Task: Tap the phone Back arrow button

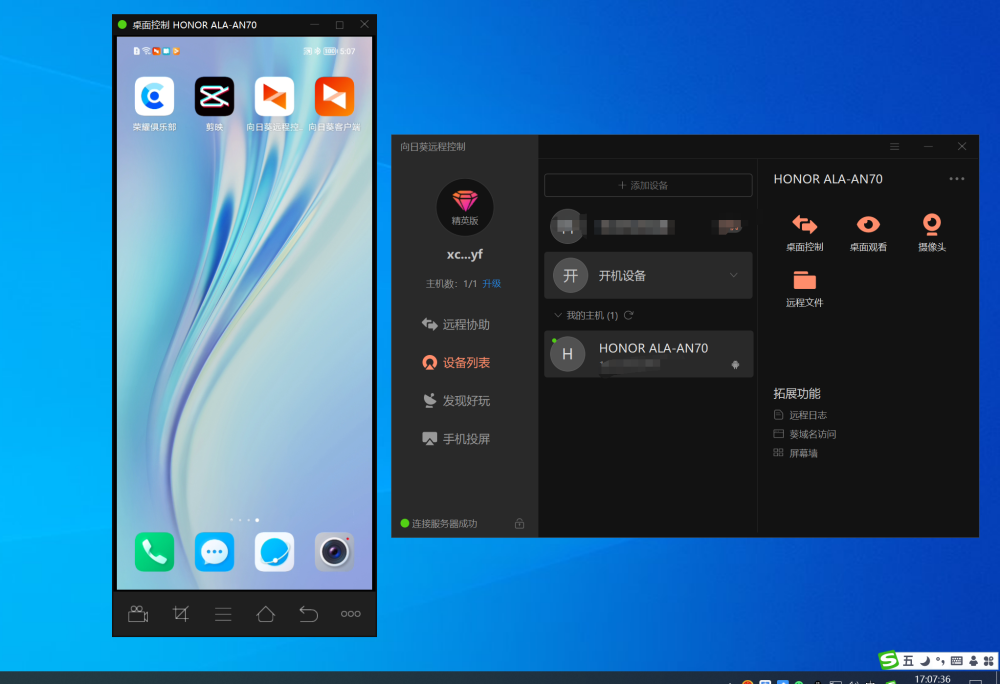Action: [308, 614]
